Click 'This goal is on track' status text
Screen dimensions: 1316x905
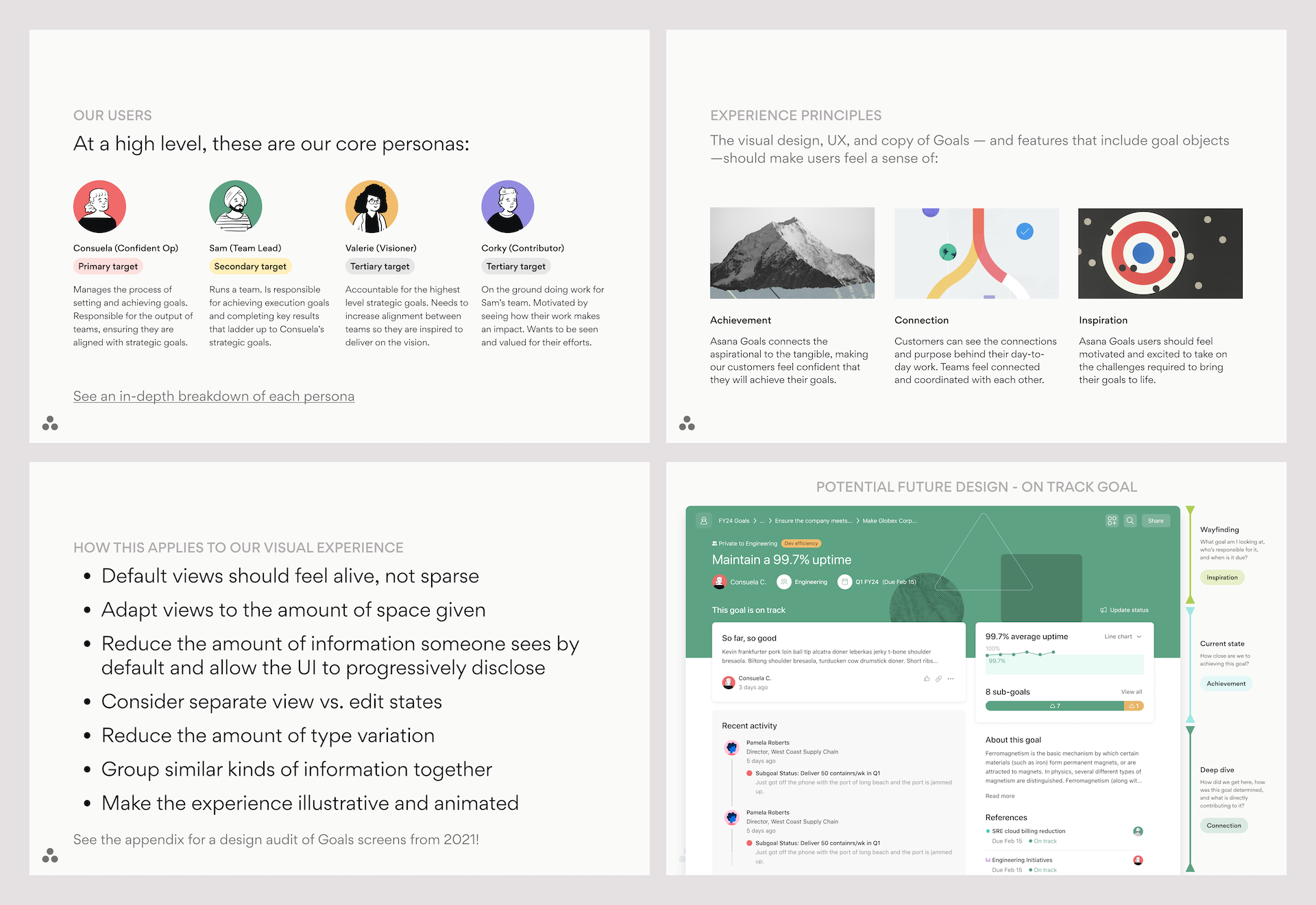[x=748, y=610]
